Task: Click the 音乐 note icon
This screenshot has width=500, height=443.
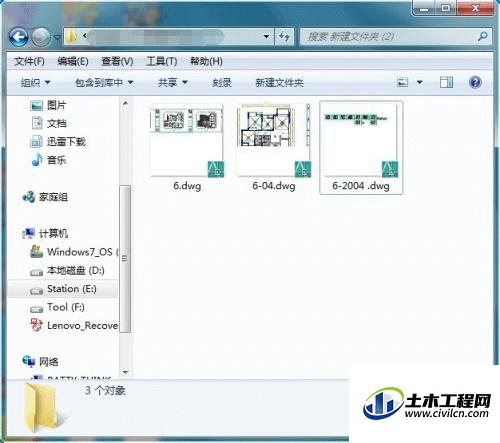Action: pos(37,160)
